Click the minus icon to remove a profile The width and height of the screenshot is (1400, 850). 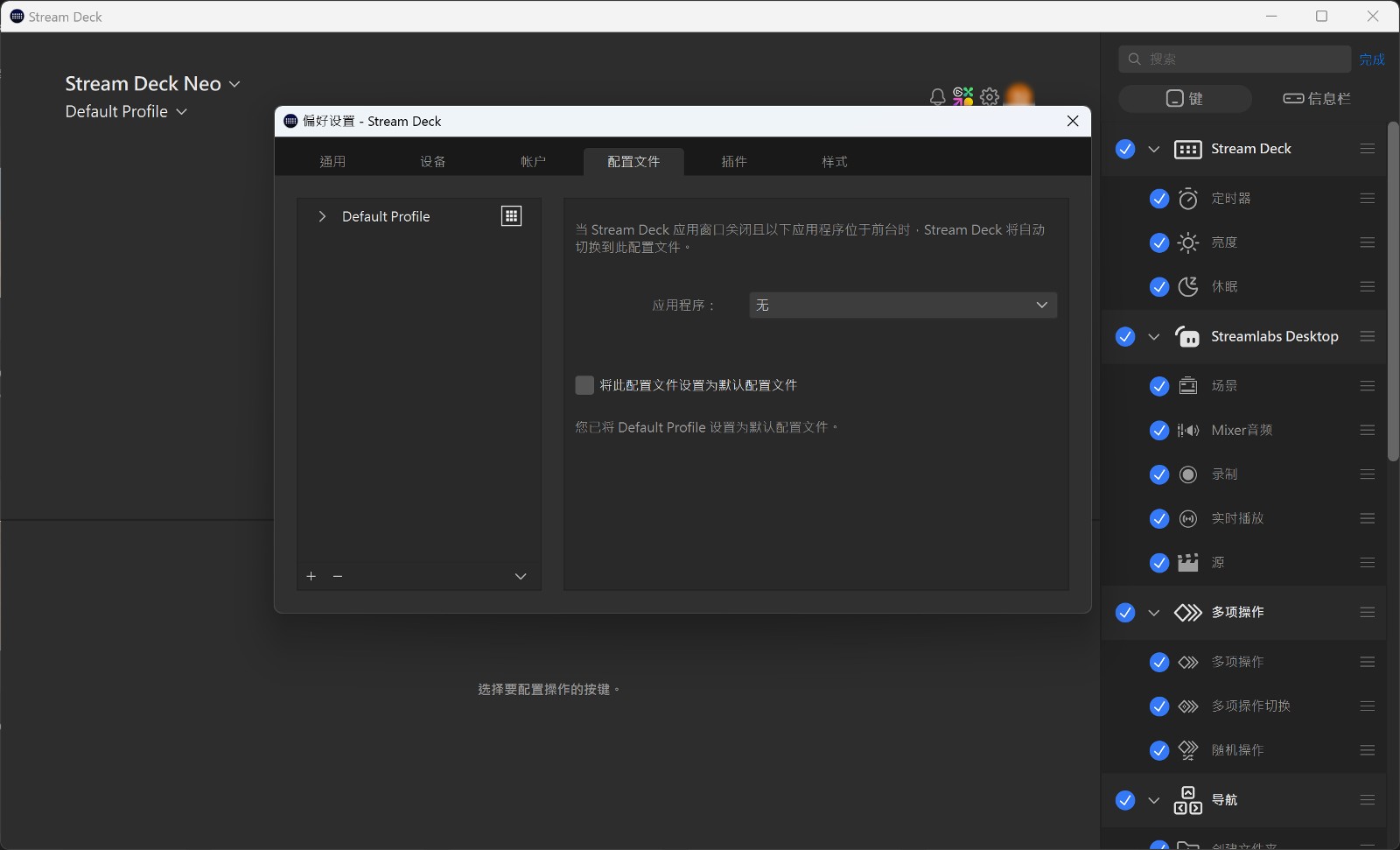tap(338, 576)
